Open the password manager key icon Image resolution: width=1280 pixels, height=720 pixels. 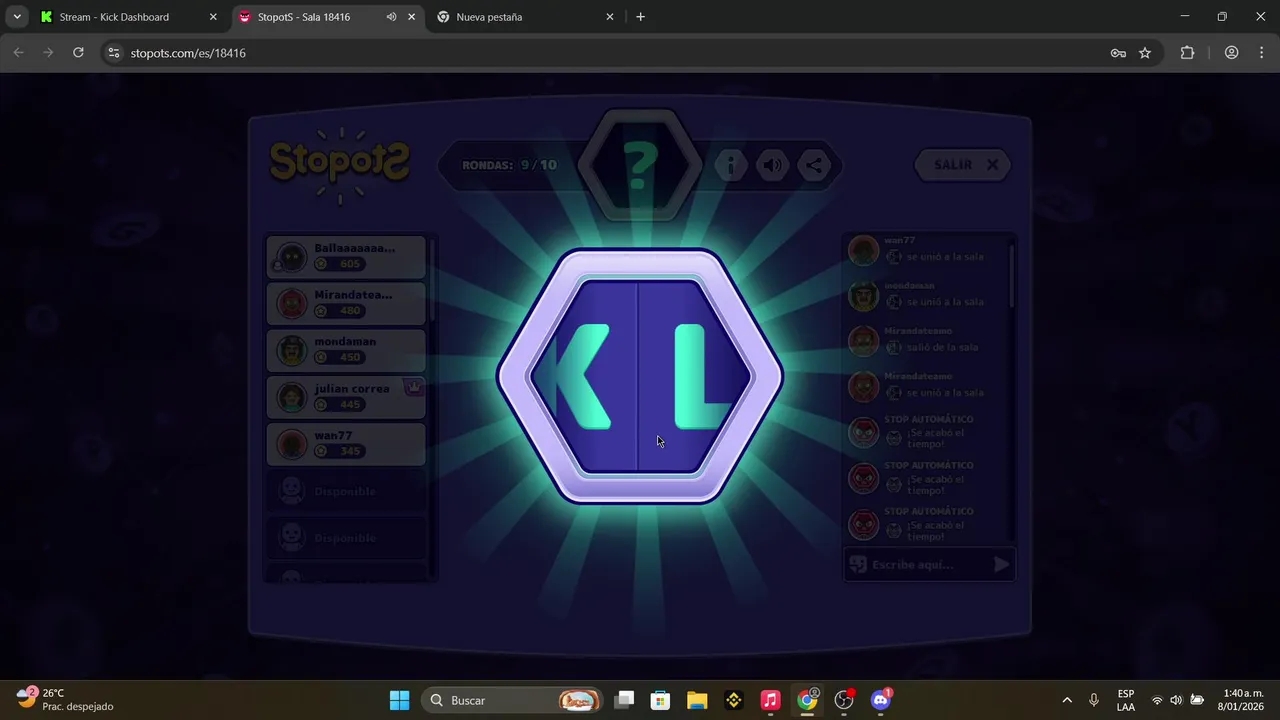(1118, 53)
